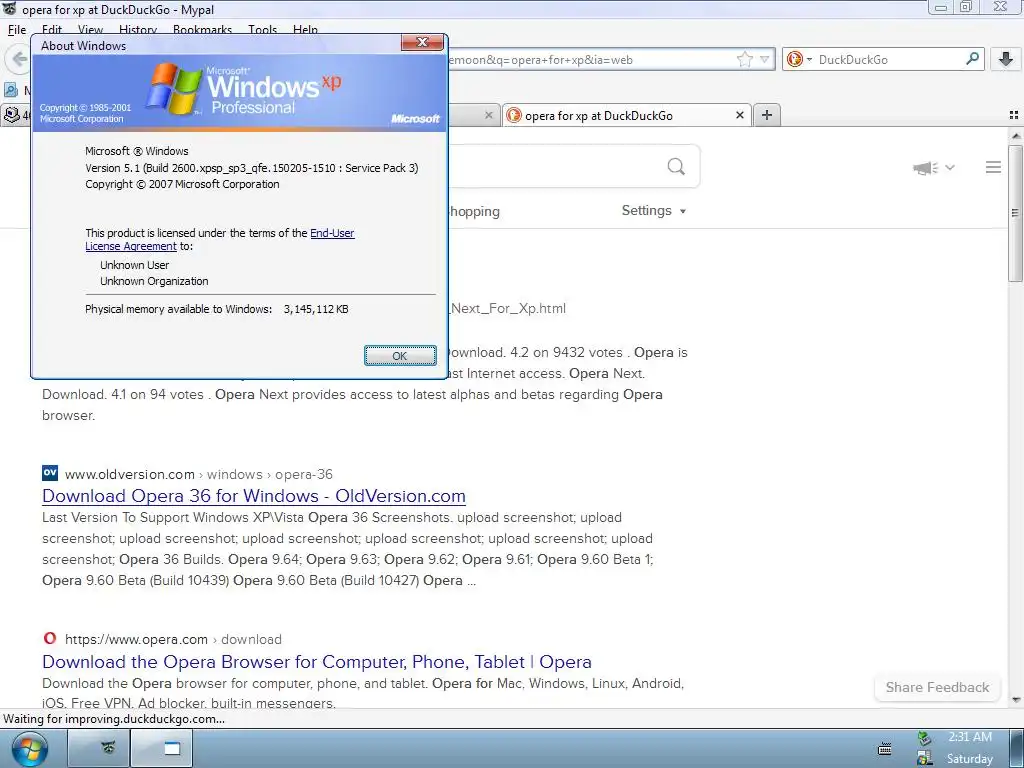Click the page vertical scrollbar thumb
Screen dimensions: 1024x768
(x=1015, y=213)
